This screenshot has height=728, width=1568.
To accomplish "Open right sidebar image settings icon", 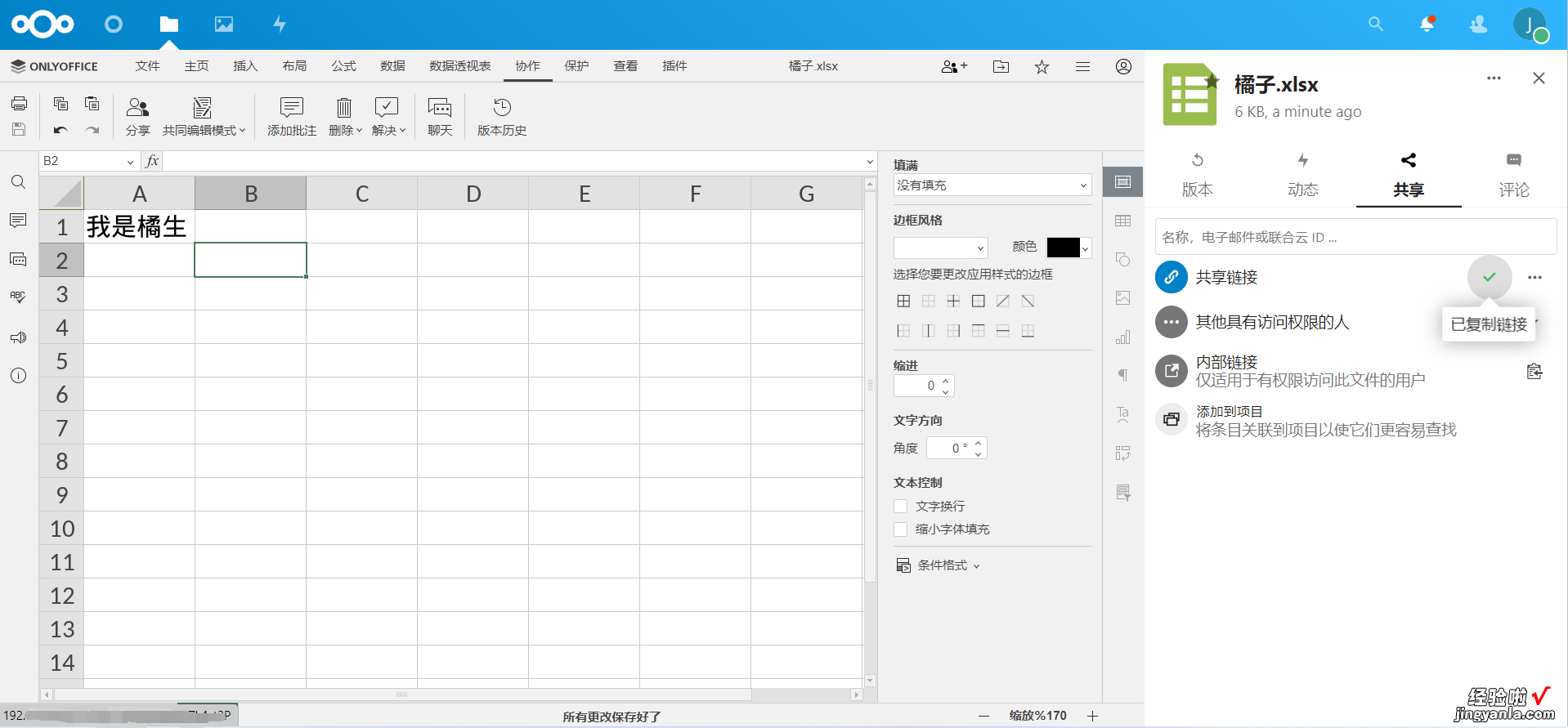I will [1123, 298].
